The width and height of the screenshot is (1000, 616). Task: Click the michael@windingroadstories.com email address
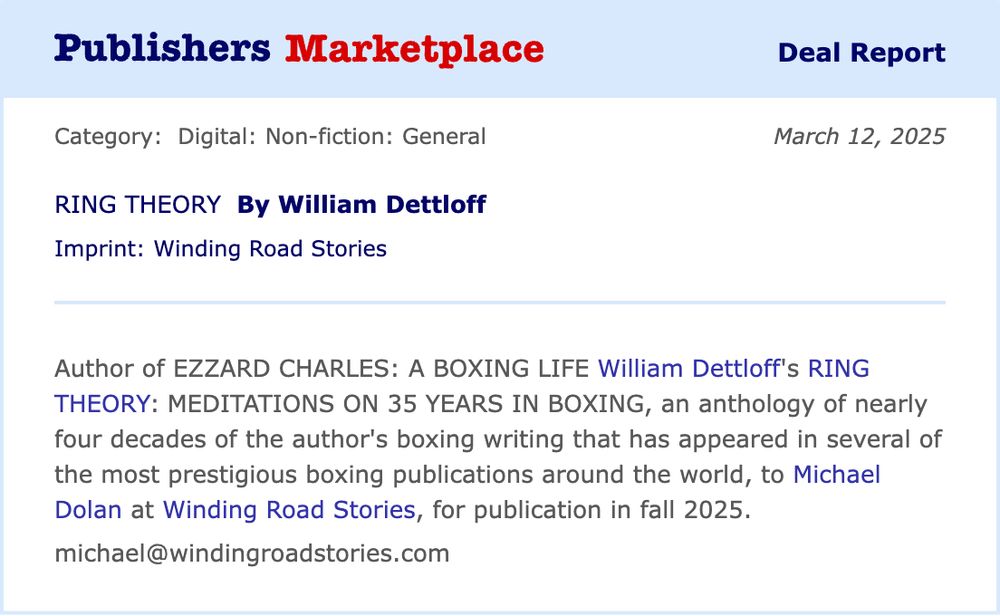coord(252,553)
